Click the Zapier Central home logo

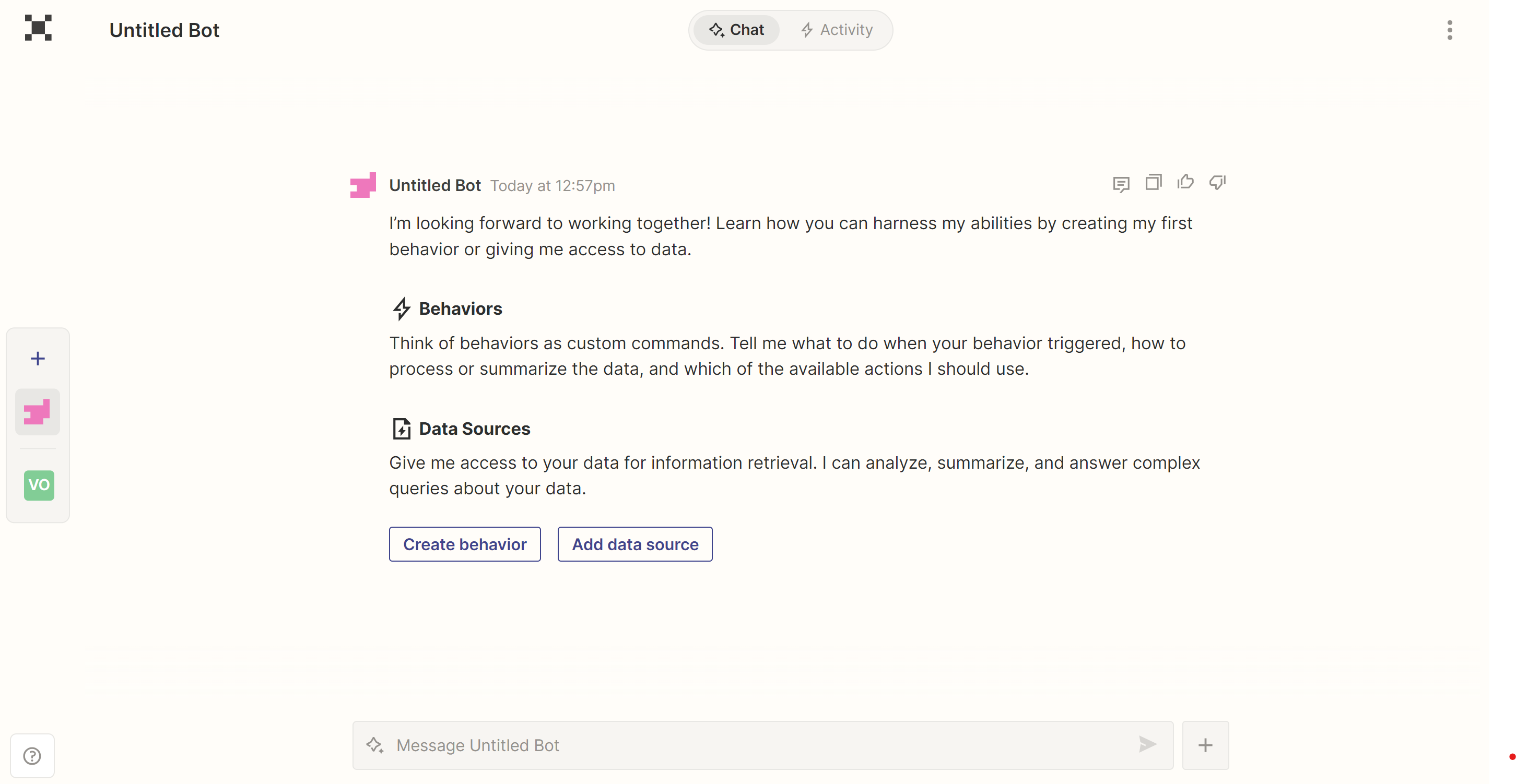point(38,28)
